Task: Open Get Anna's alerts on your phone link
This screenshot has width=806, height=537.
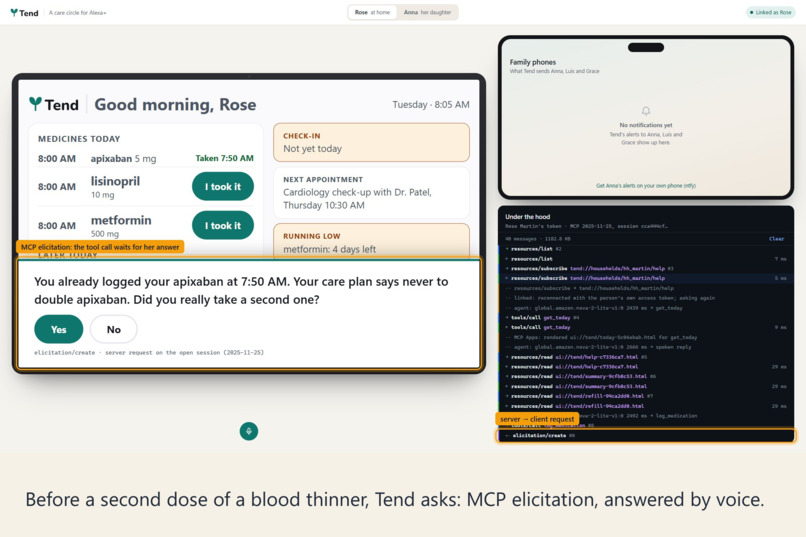Action: click(x=646, y=186)
